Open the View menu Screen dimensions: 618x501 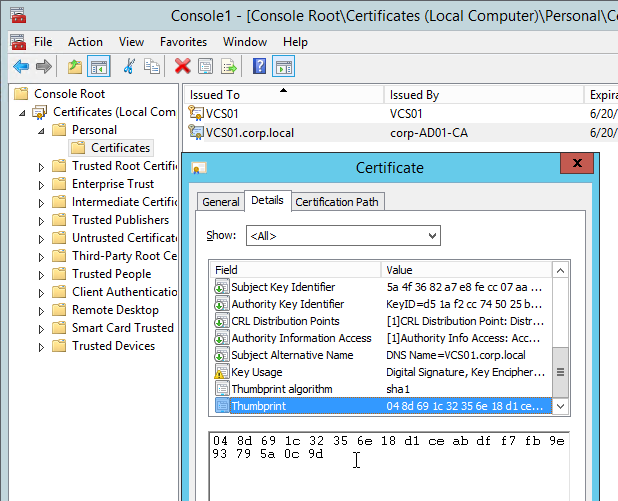pyautogui.click(x=131, y=42)
